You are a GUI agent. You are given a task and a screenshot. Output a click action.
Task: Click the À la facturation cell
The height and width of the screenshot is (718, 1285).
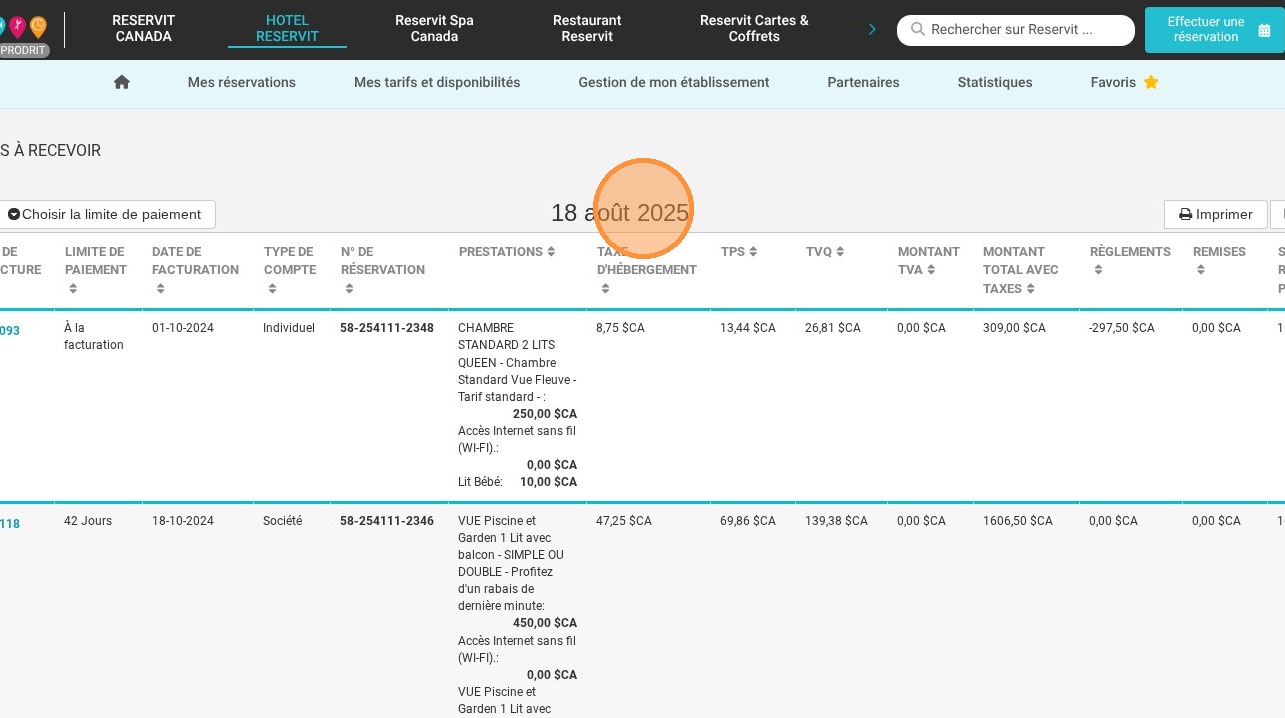(94, 336)
